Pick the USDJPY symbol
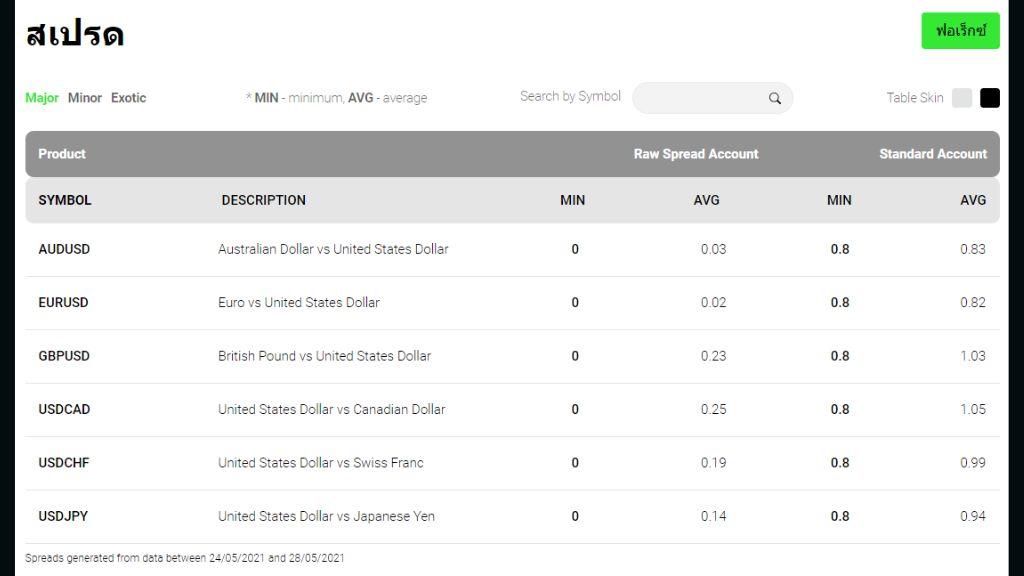The width and height of the screenshot is (1024, 576). (63, 516)
